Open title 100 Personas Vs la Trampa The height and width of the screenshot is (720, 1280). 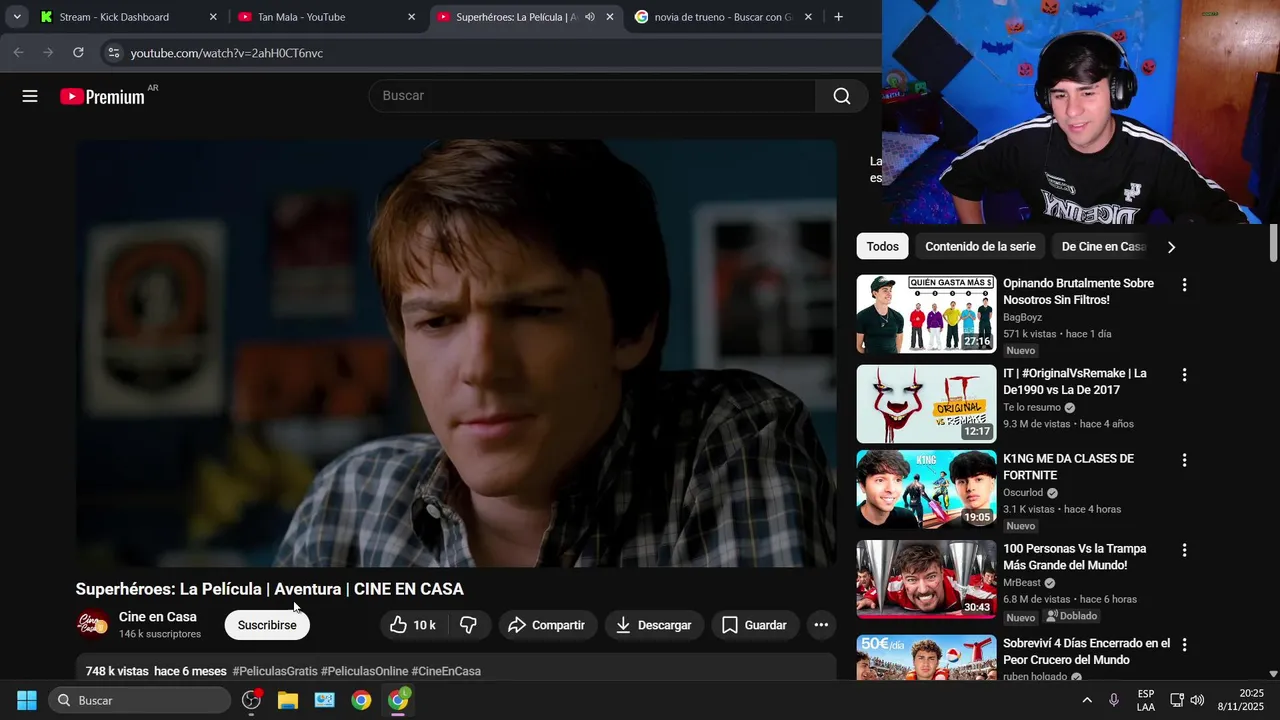pyautogui.click(x=1074, y=557)
